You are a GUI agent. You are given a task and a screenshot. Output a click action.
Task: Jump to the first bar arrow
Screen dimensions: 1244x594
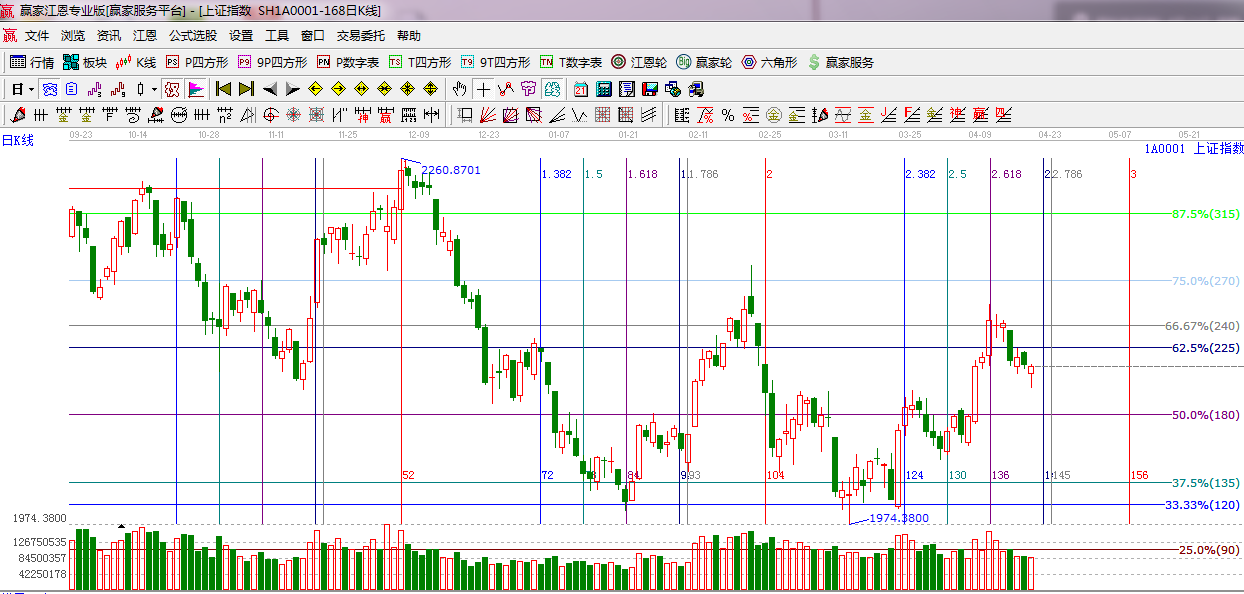[223, 89]
